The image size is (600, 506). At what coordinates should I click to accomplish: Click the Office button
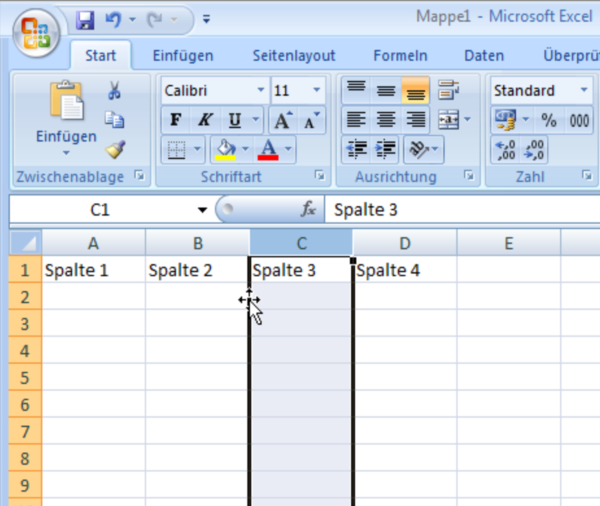[x=36, y=31]
